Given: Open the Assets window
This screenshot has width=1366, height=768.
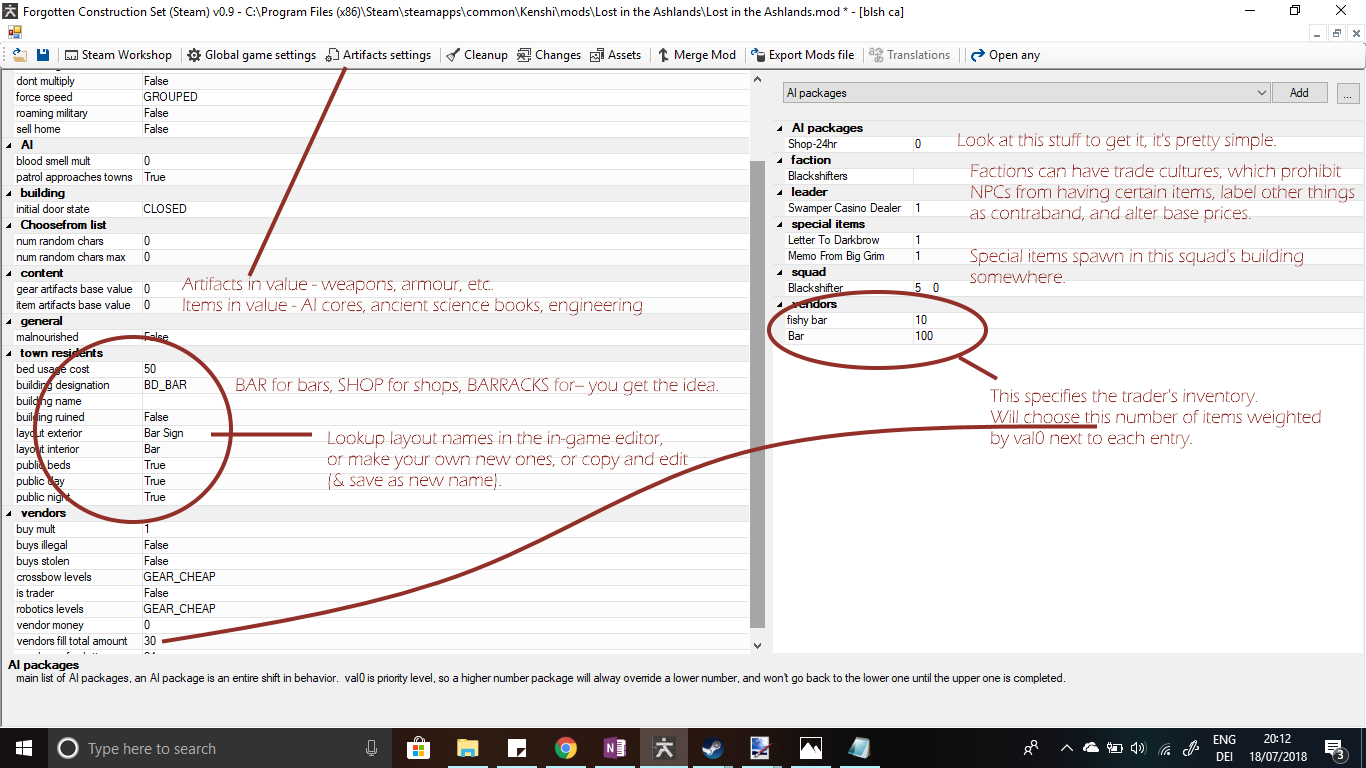Looking at the screenshot, I should coord(615,55).
